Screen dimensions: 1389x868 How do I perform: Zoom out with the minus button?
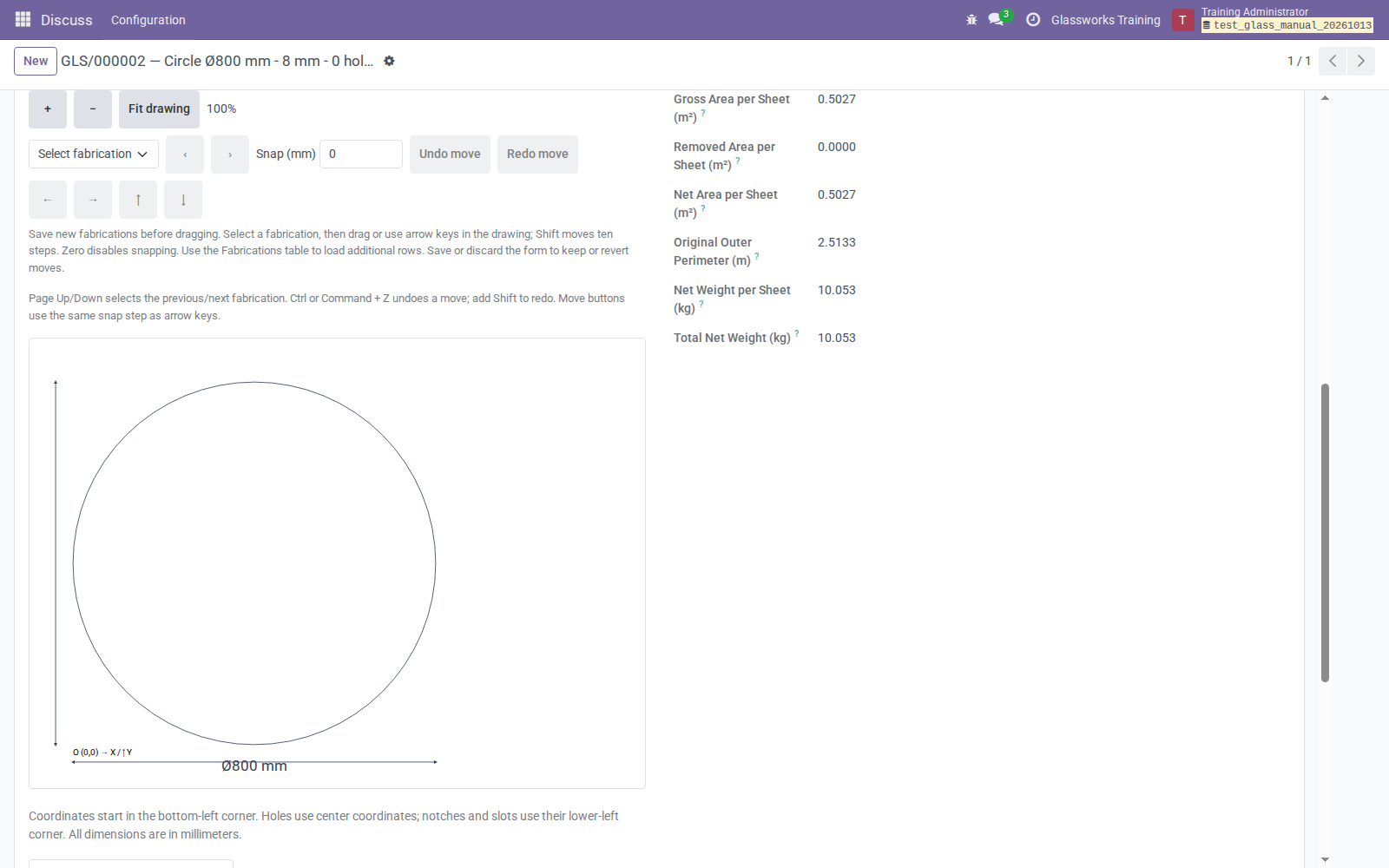click(x=93, y=109)
